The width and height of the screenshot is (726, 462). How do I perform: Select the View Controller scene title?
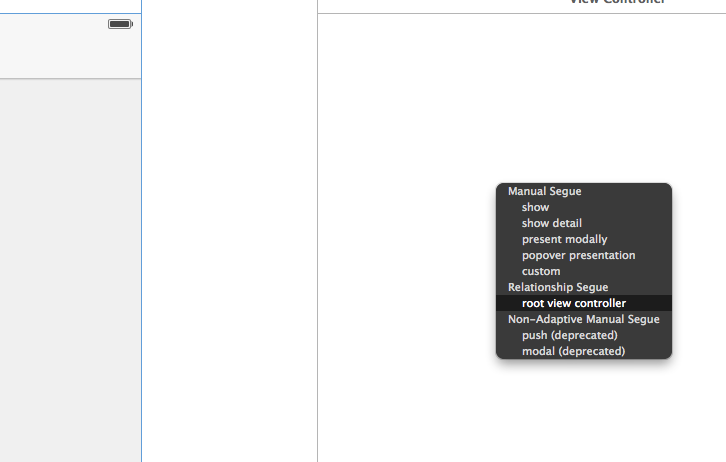(x=617, y=3)
